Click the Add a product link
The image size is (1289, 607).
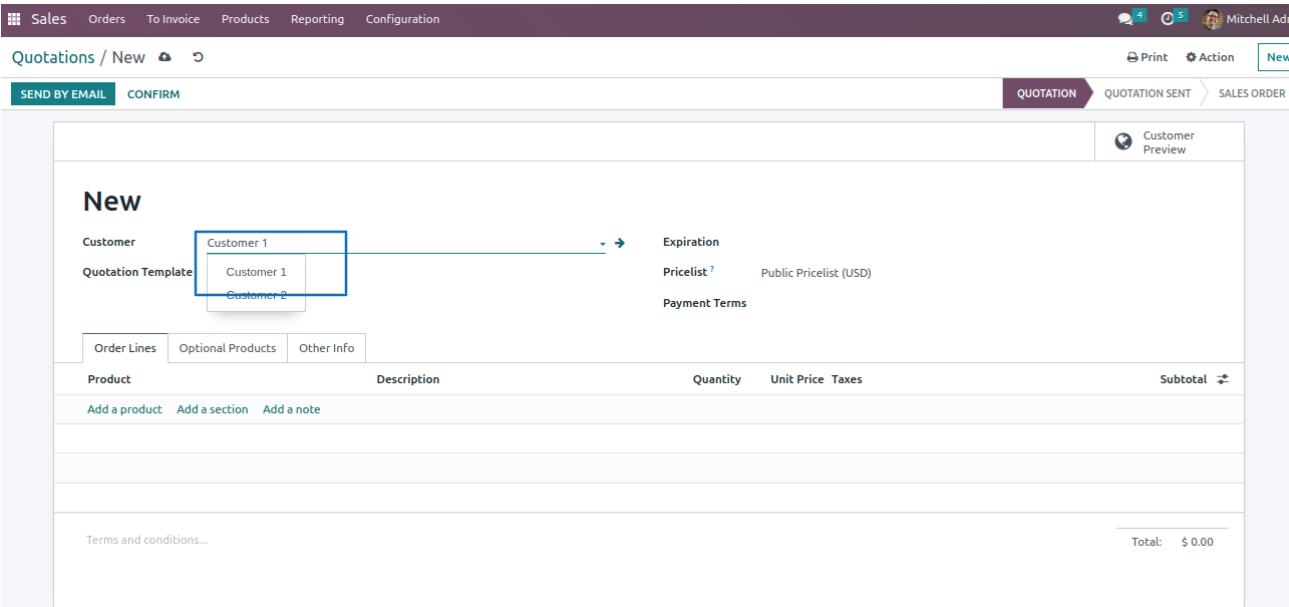coord(124,410)
